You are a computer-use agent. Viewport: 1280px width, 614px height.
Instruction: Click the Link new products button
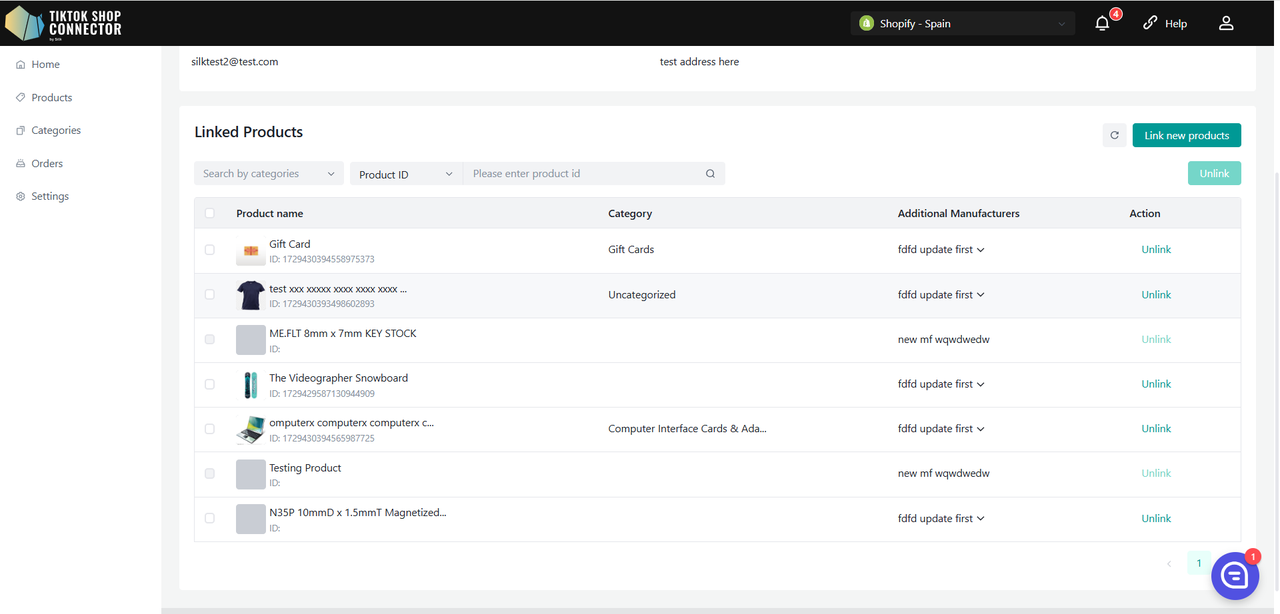[1186, 135]
